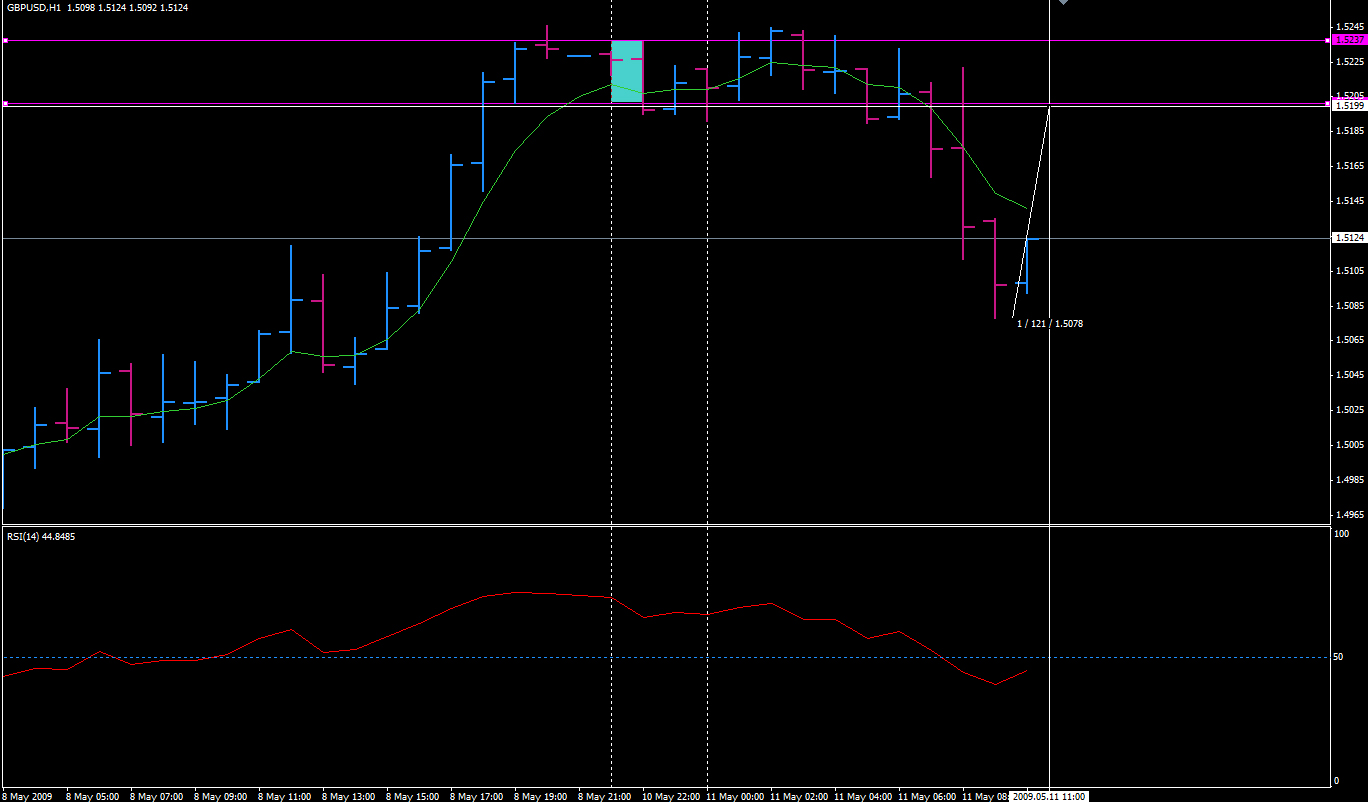1368x802 pixels.
Task: Click the magenta 1.5237 price label
Action: [1349, 41]
